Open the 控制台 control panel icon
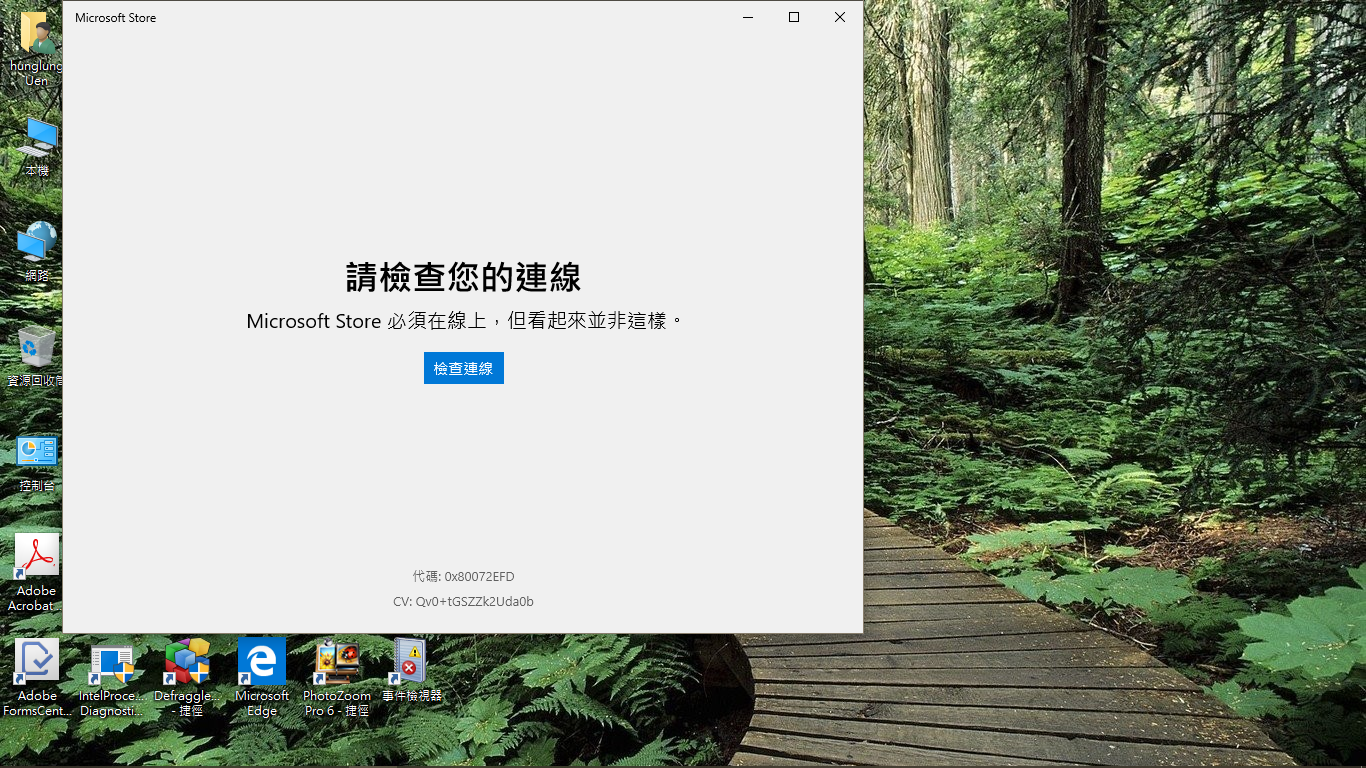 tap(37, 463)
